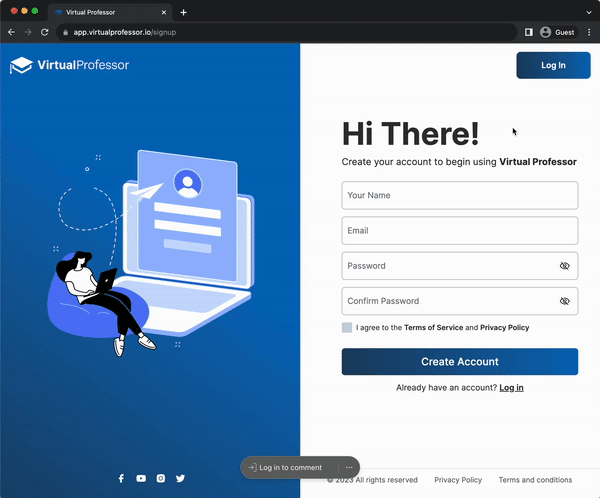
Task: Show password in the Password field
Action: (564, 266)
